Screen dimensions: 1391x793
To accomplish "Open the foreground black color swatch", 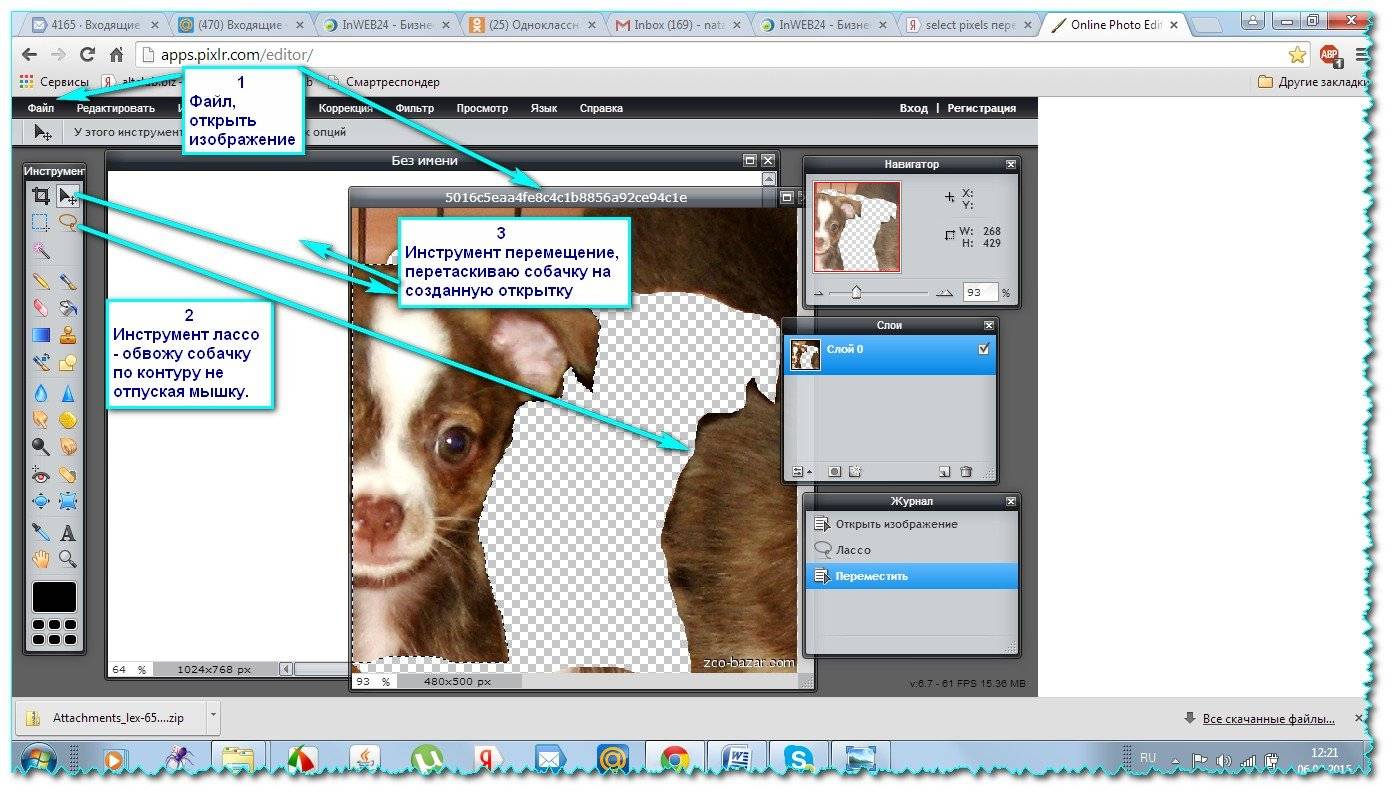I will pos(54,596).
